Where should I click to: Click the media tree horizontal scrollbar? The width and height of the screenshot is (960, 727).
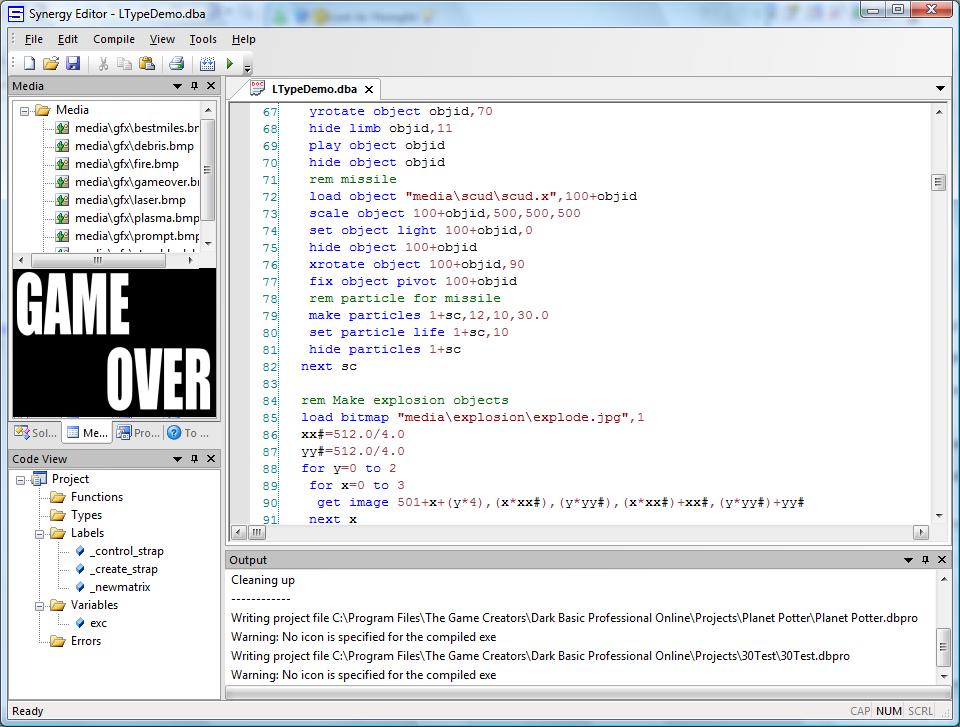[x=98, y=260]
